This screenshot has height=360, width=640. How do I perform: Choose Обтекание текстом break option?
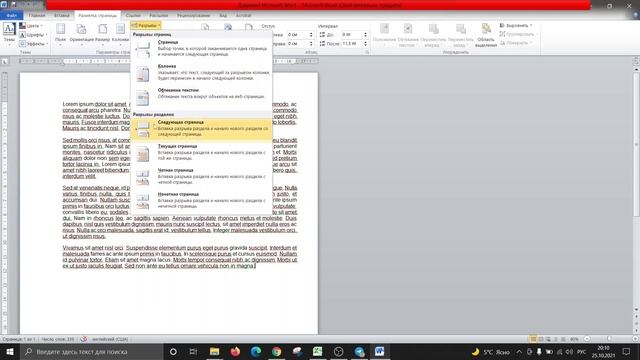click(202, 96)
